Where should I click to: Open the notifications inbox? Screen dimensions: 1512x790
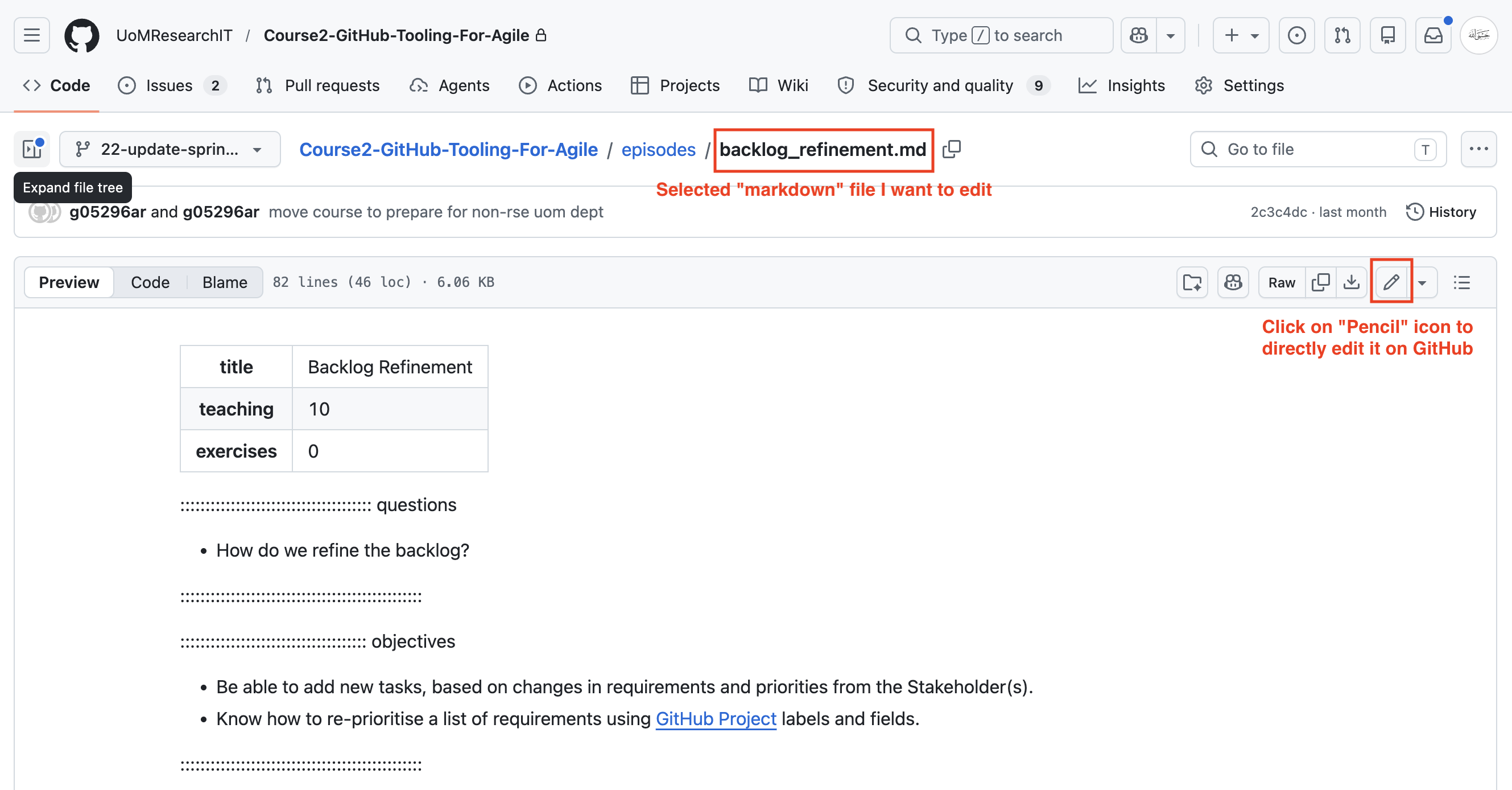1433,35
